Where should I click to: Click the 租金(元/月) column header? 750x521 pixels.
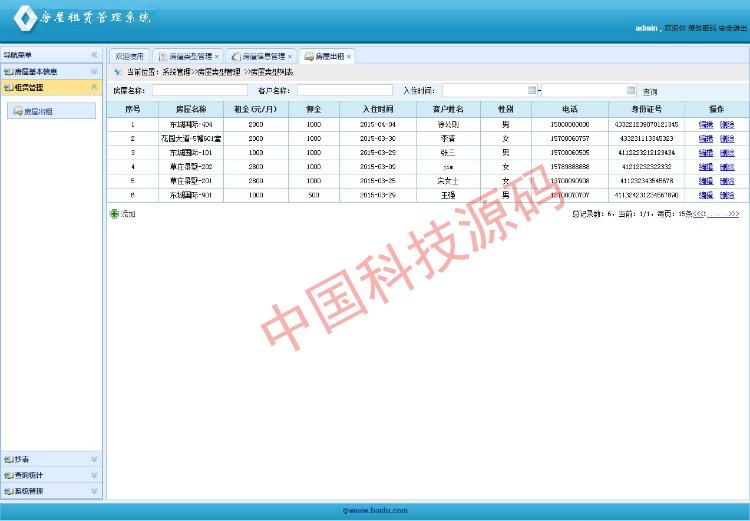256,109
